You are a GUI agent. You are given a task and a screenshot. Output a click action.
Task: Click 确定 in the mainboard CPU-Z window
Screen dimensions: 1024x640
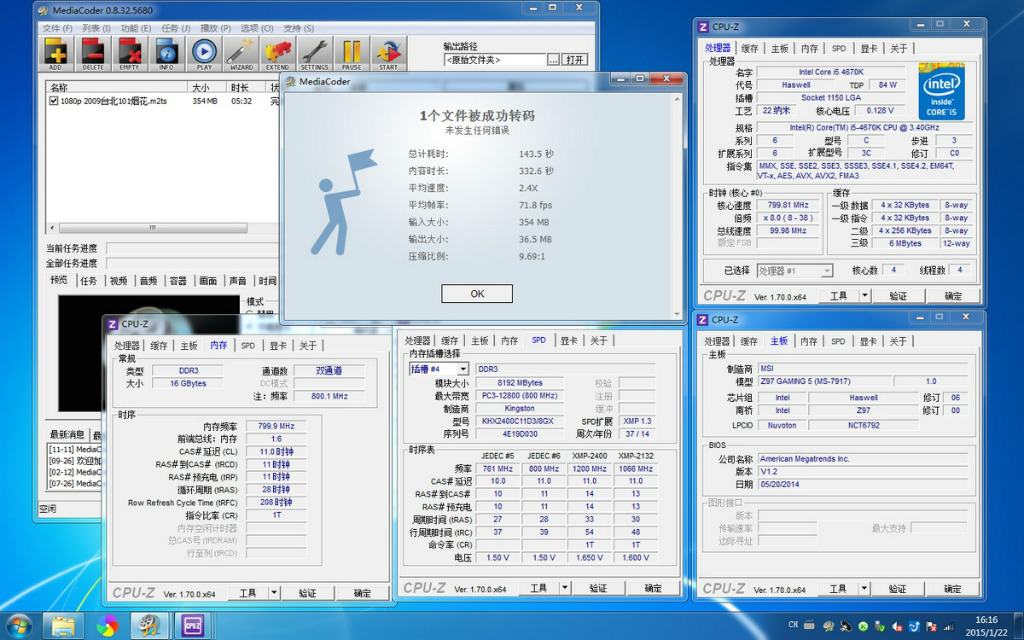tap(953, 588)
